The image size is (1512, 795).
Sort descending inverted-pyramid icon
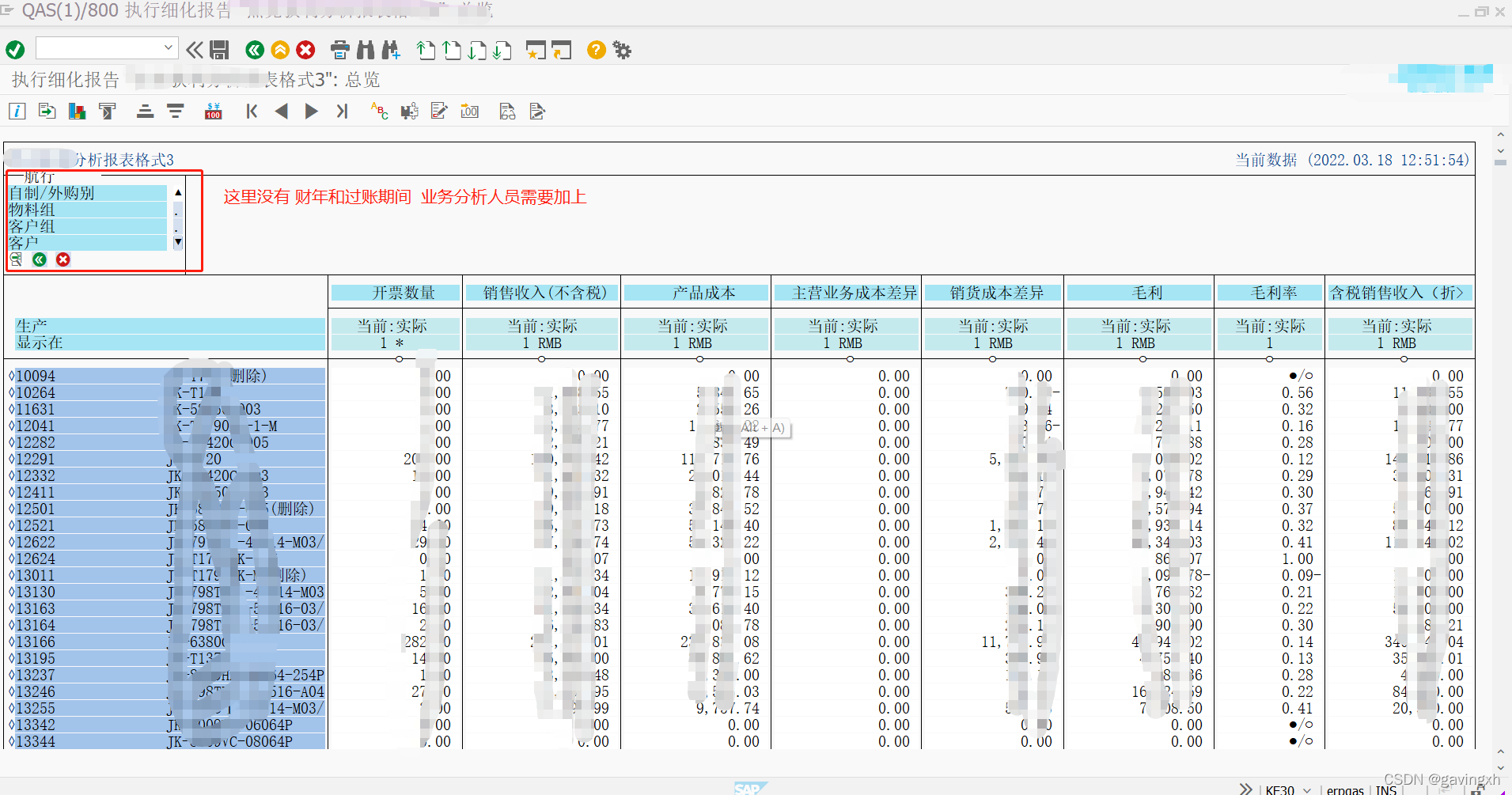tap(175, 111)
